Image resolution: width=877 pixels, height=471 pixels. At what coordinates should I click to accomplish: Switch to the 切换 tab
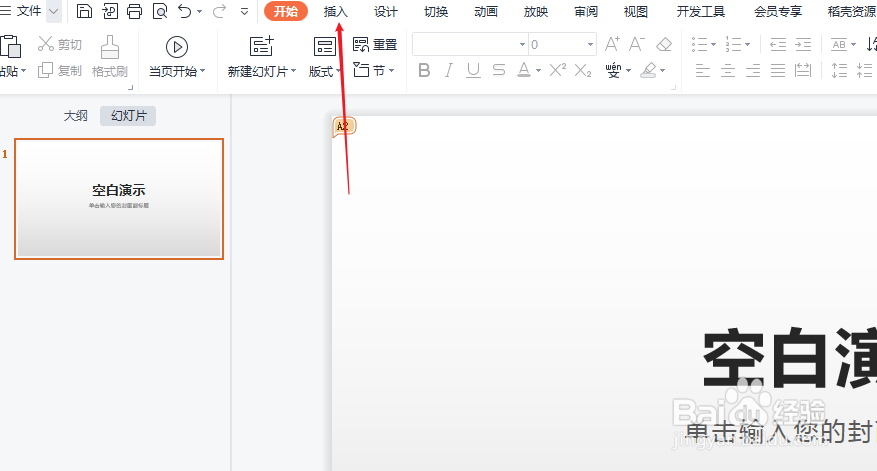pos(436,11)
